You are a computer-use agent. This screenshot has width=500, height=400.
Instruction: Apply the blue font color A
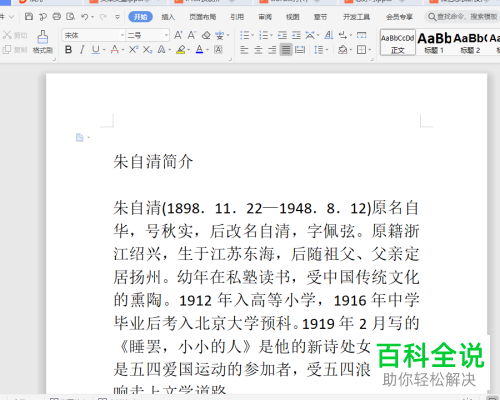coord(199,50)
